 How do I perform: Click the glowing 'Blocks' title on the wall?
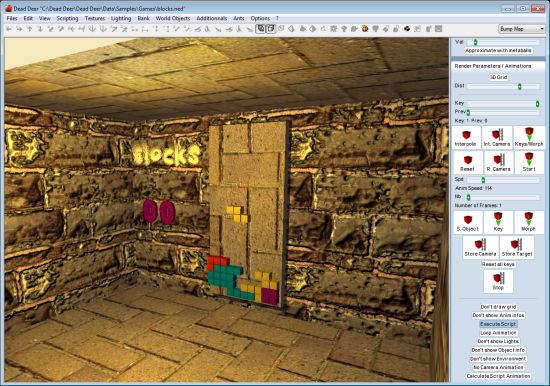coord(167,154)
